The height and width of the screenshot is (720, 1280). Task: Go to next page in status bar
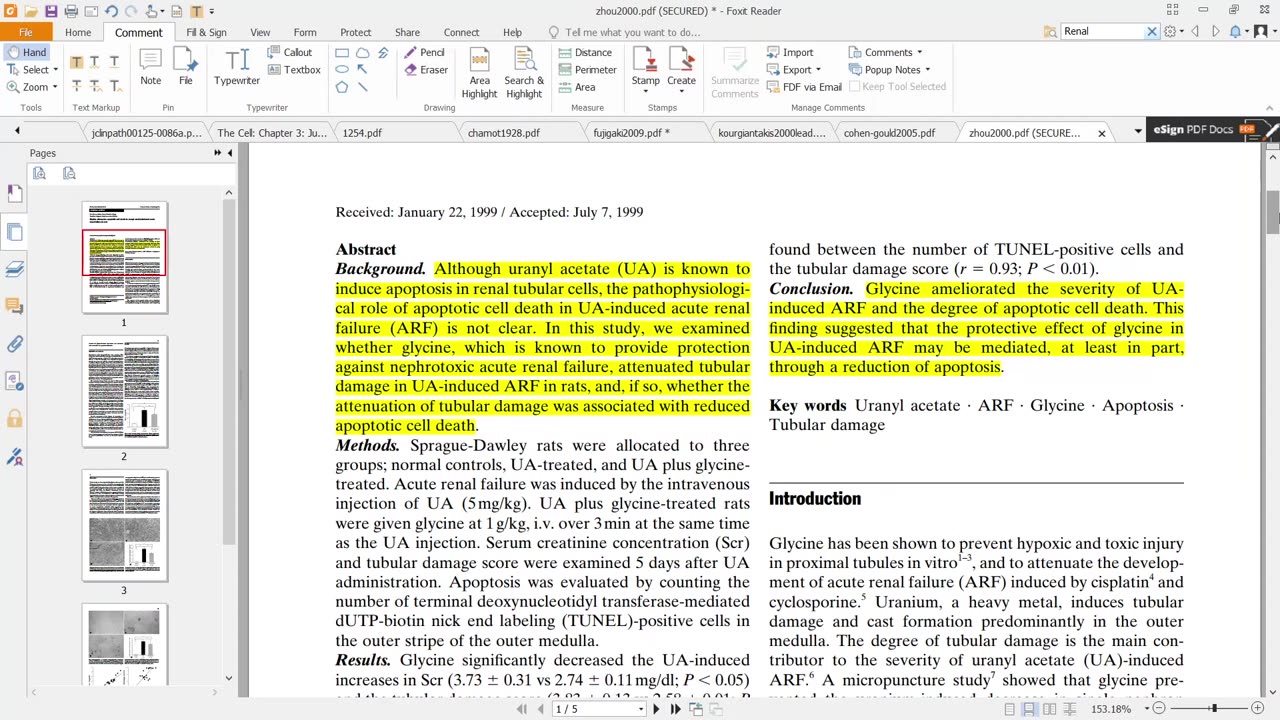pos(656,709)
